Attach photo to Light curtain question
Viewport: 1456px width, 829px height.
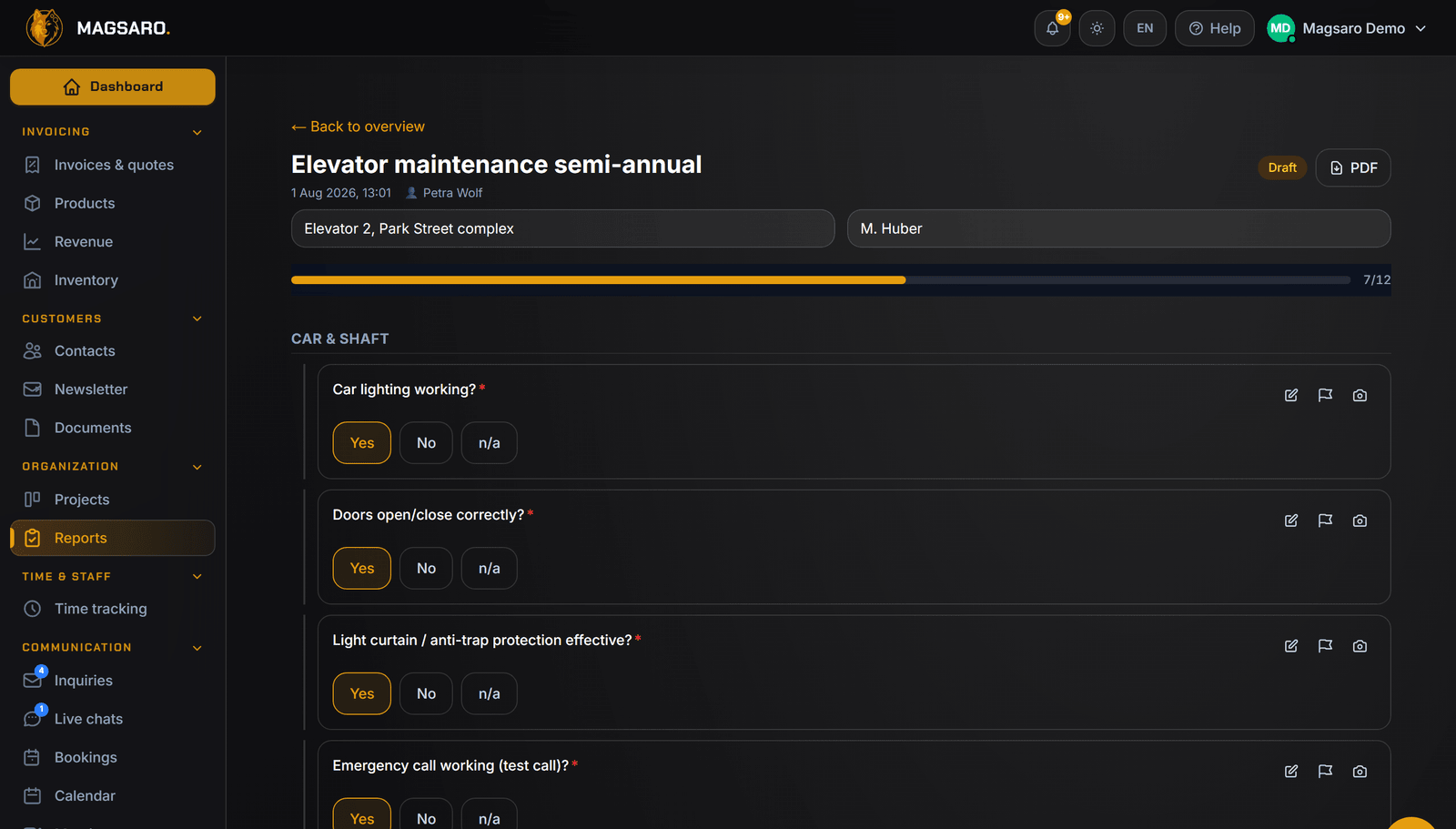1360,646
